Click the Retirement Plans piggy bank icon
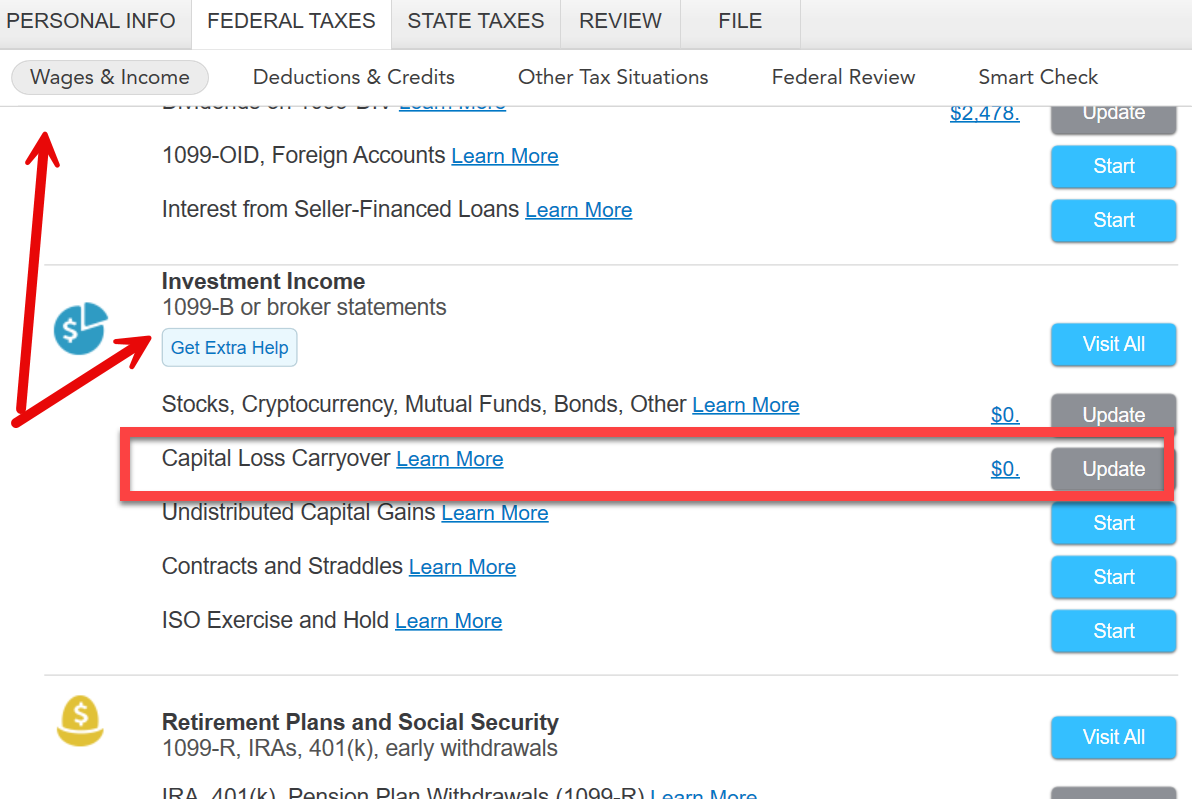1192x799 pixels. [80, 722]
